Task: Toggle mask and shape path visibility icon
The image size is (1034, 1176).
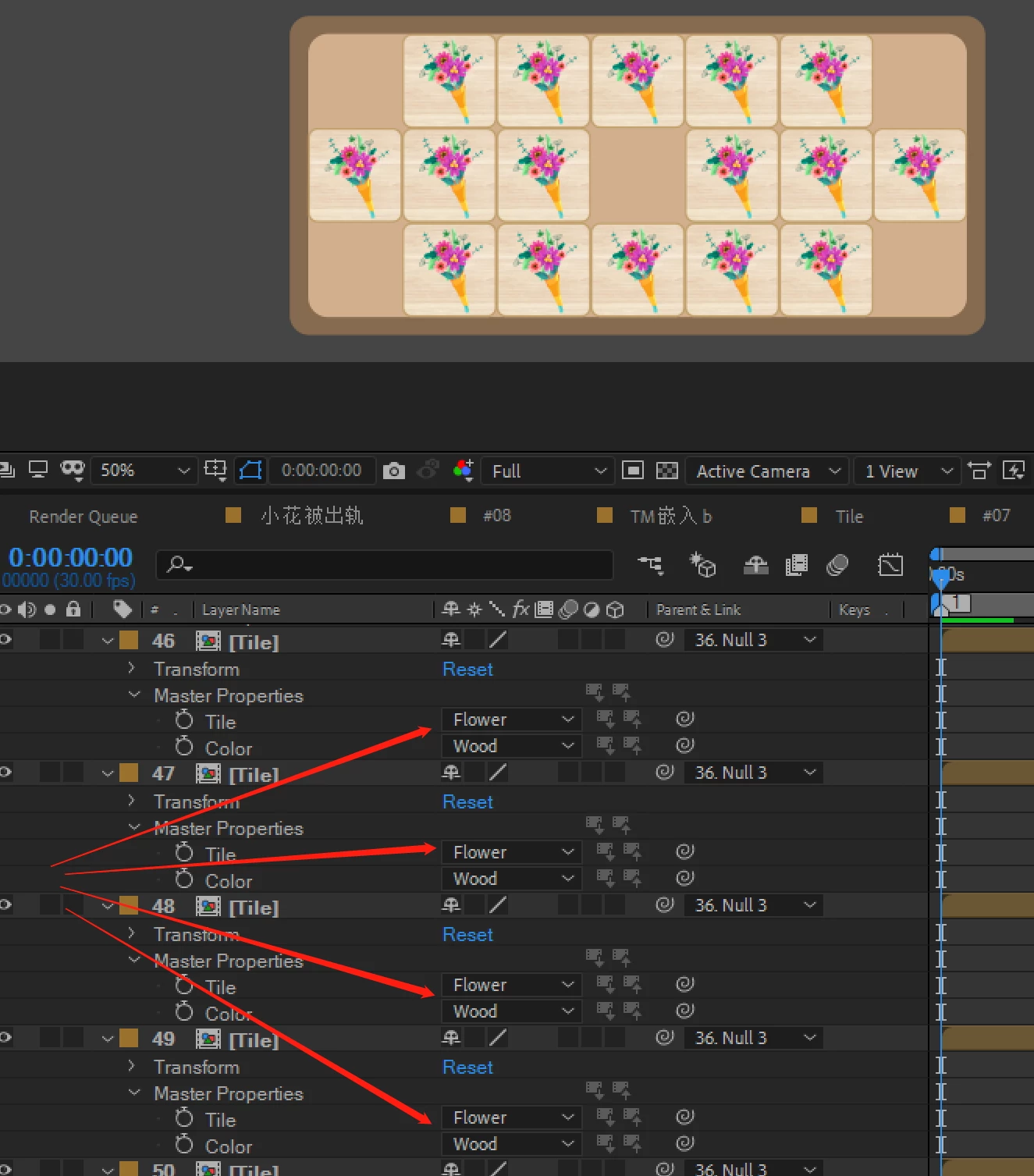Action: 251,471
